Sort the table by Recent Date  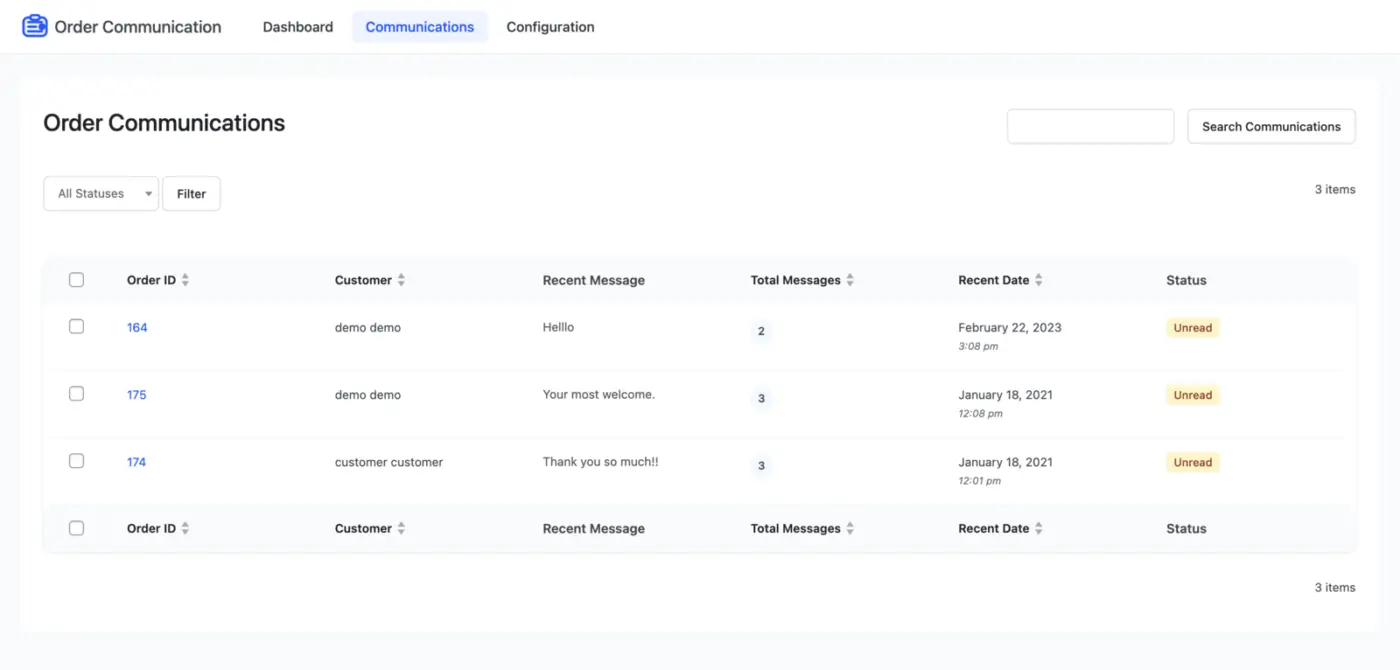click(x=1037, y=280)
